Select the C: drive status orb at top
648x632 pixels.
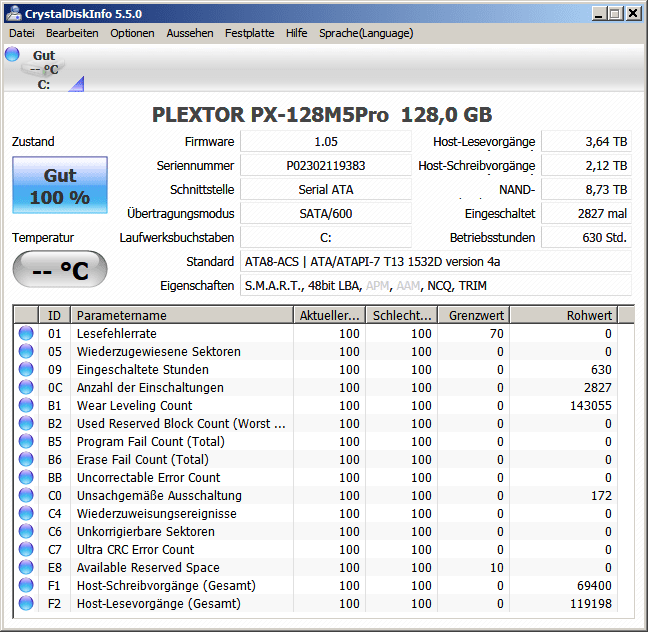click(12, 54)
